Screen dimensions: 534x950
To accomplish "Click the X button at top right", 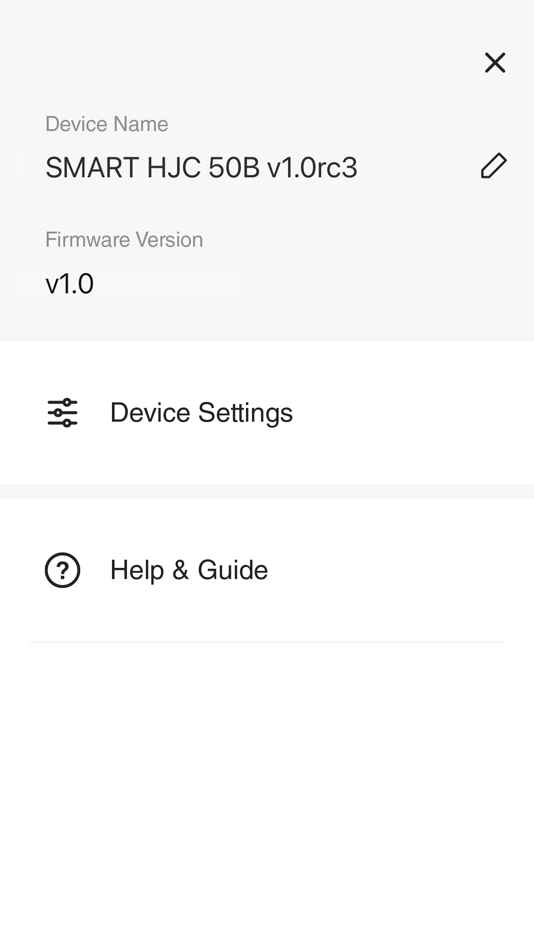I will coord(495,62).
